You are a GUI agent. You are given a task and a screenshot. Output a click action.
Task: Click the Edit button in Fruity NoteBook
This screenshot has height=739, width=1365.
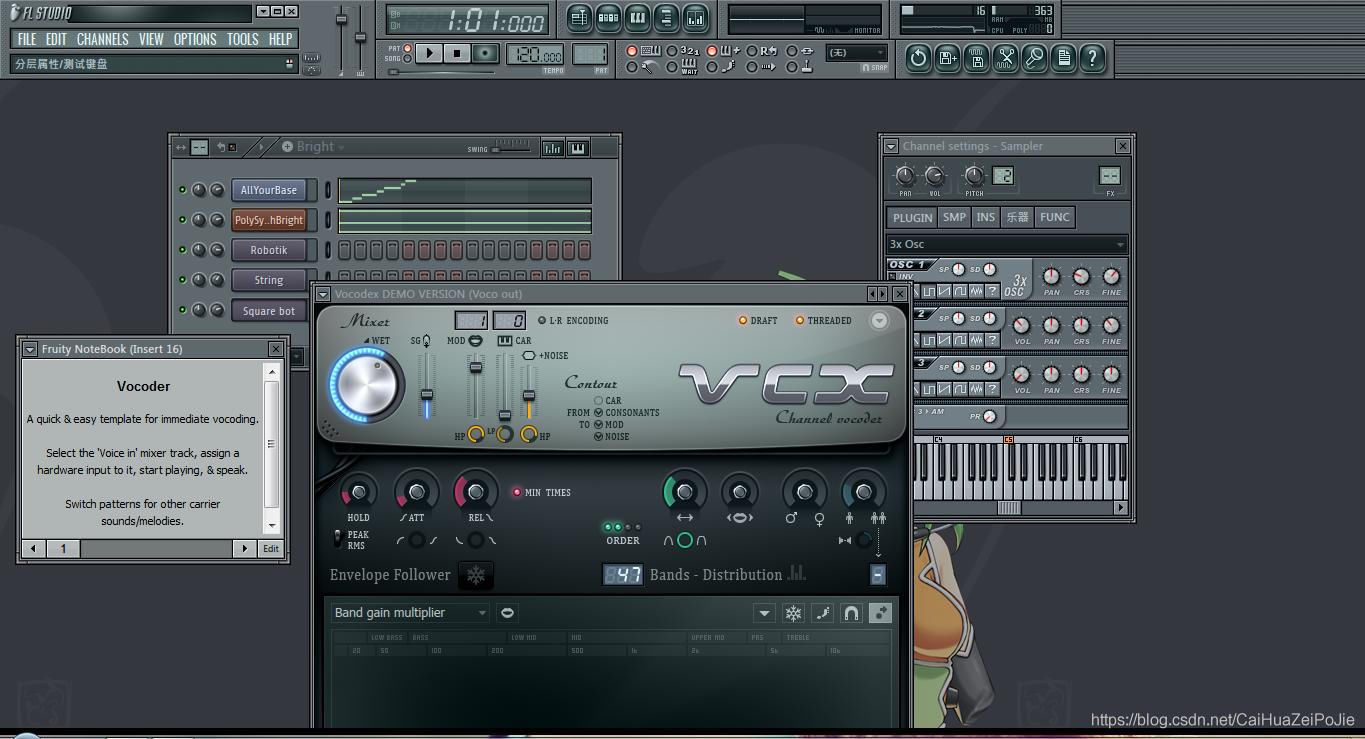pyautogui.click(x=271, y=549)
